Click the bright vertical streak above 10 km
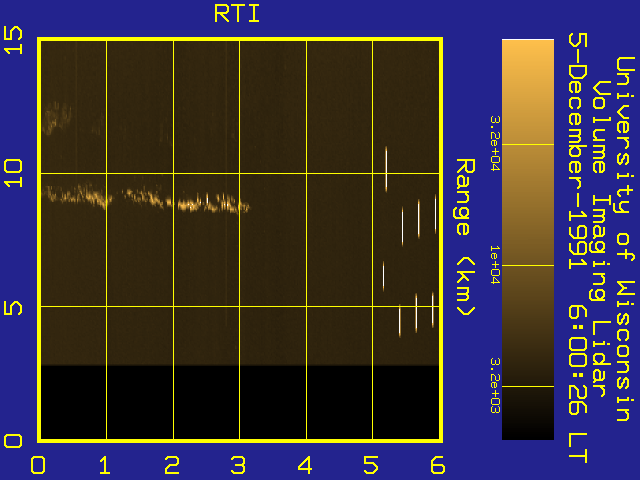 [x=386, y=169]
